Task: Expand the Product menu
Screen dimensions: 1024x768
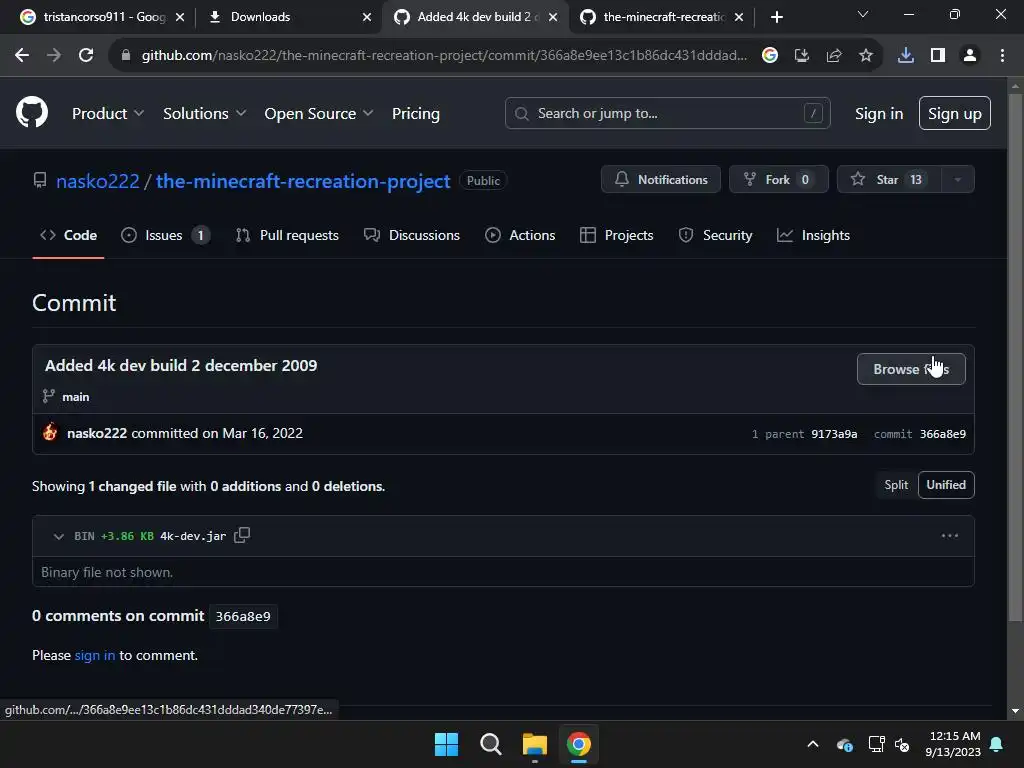Action: [x=108, y=113]
